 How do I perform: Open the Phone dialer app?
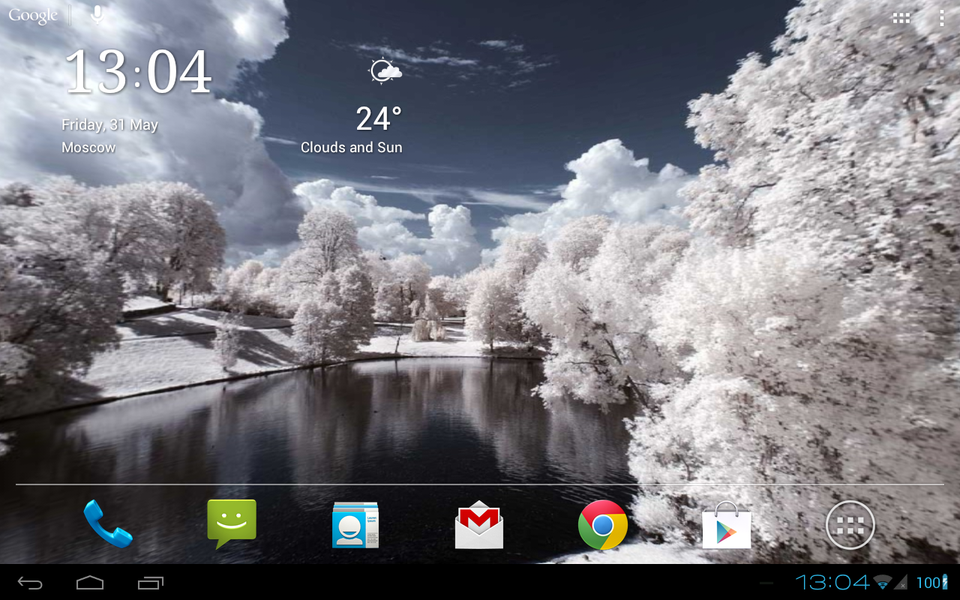[108, 524]
